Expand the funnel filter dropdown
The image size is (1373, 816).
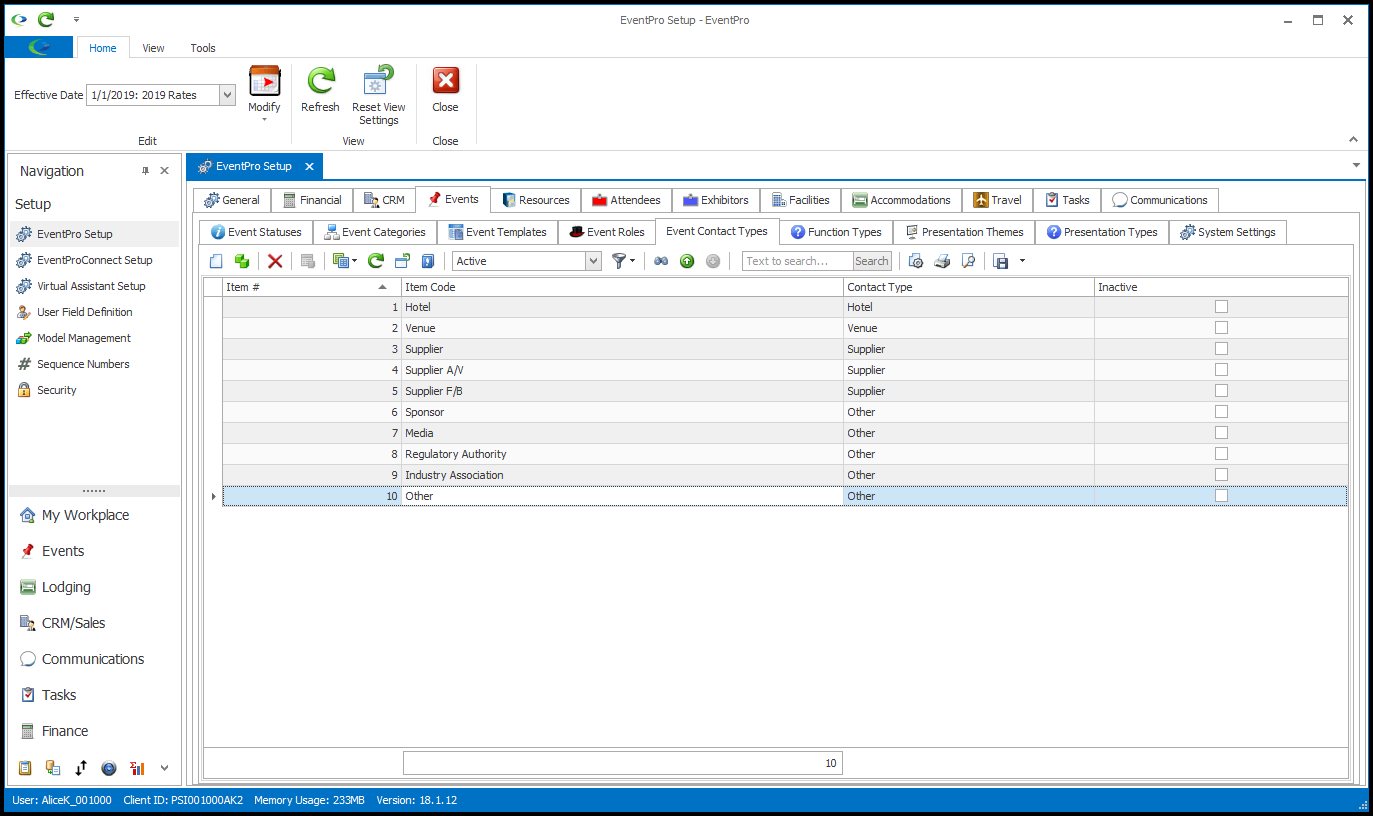(633, 261)
